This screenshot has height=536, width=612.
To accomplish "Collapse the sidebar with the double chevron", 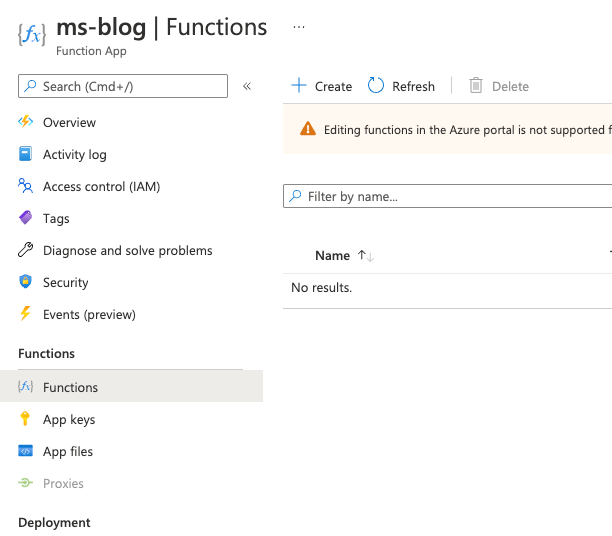I will click(247, 86).
